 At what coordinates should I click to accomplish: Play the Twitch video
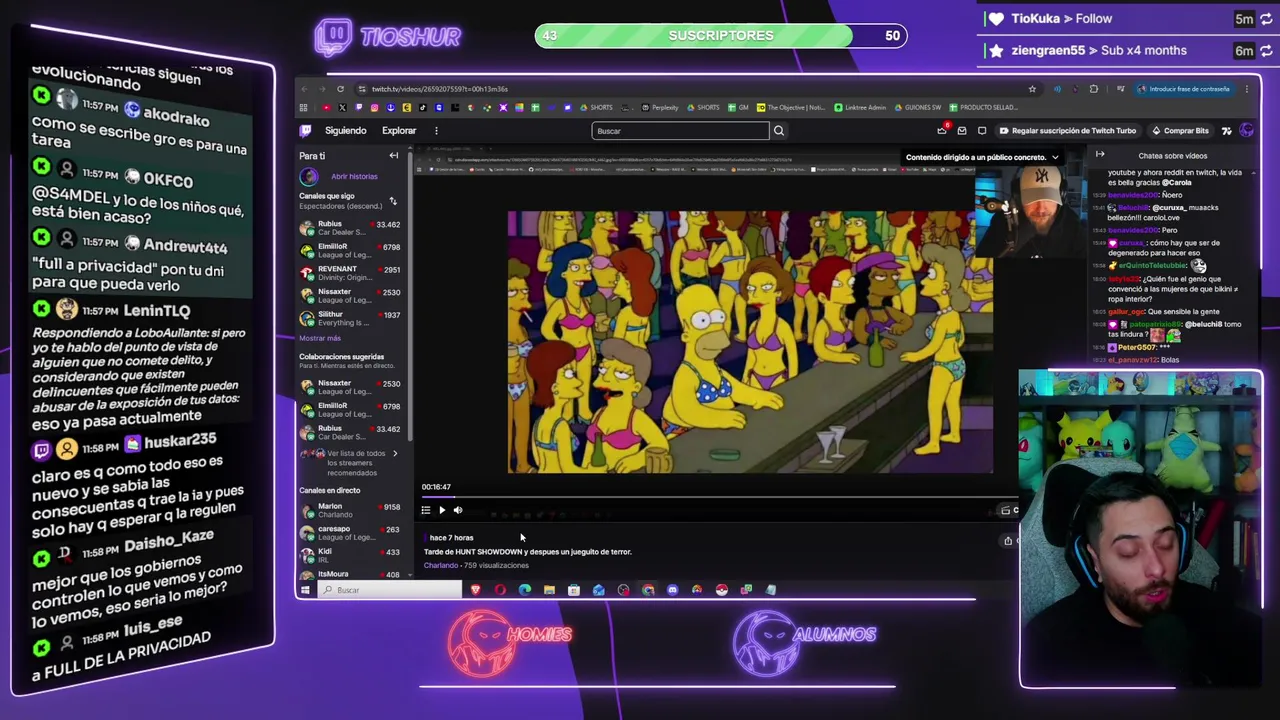tap(442, 510)
